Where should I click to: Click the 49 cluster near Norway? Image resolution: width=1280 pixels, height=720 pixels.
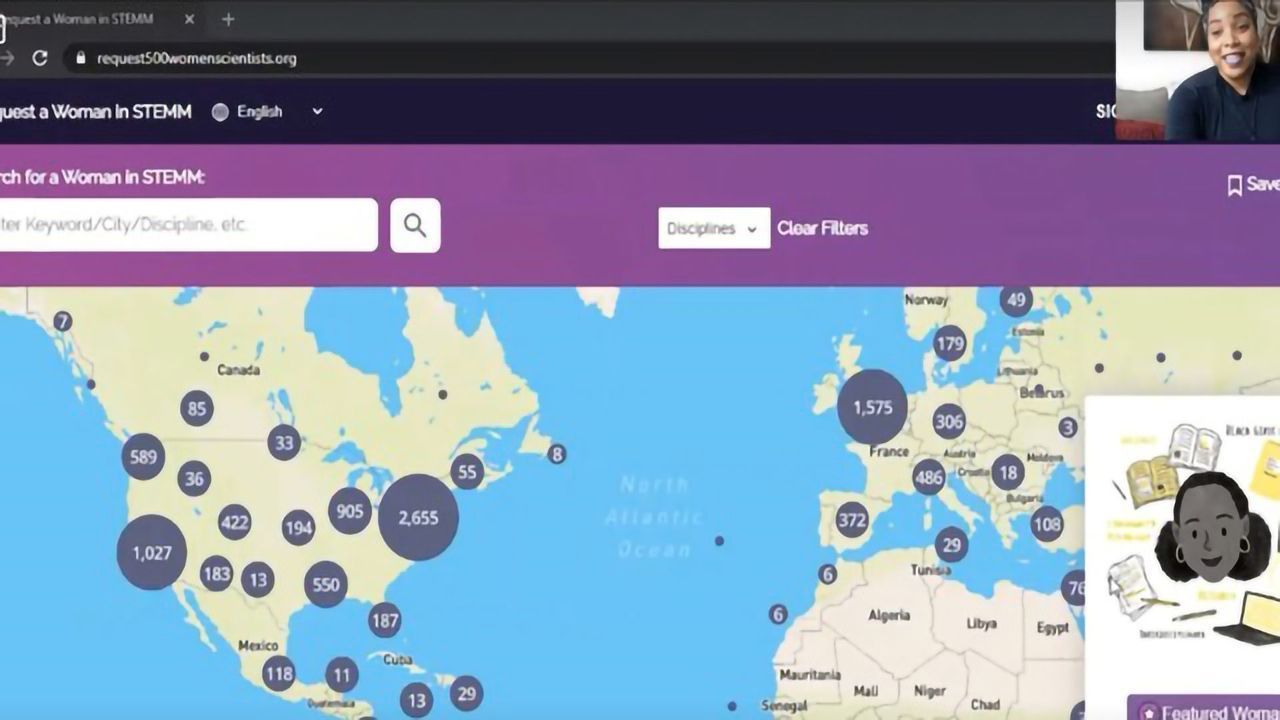click(x=1016, y=299)
